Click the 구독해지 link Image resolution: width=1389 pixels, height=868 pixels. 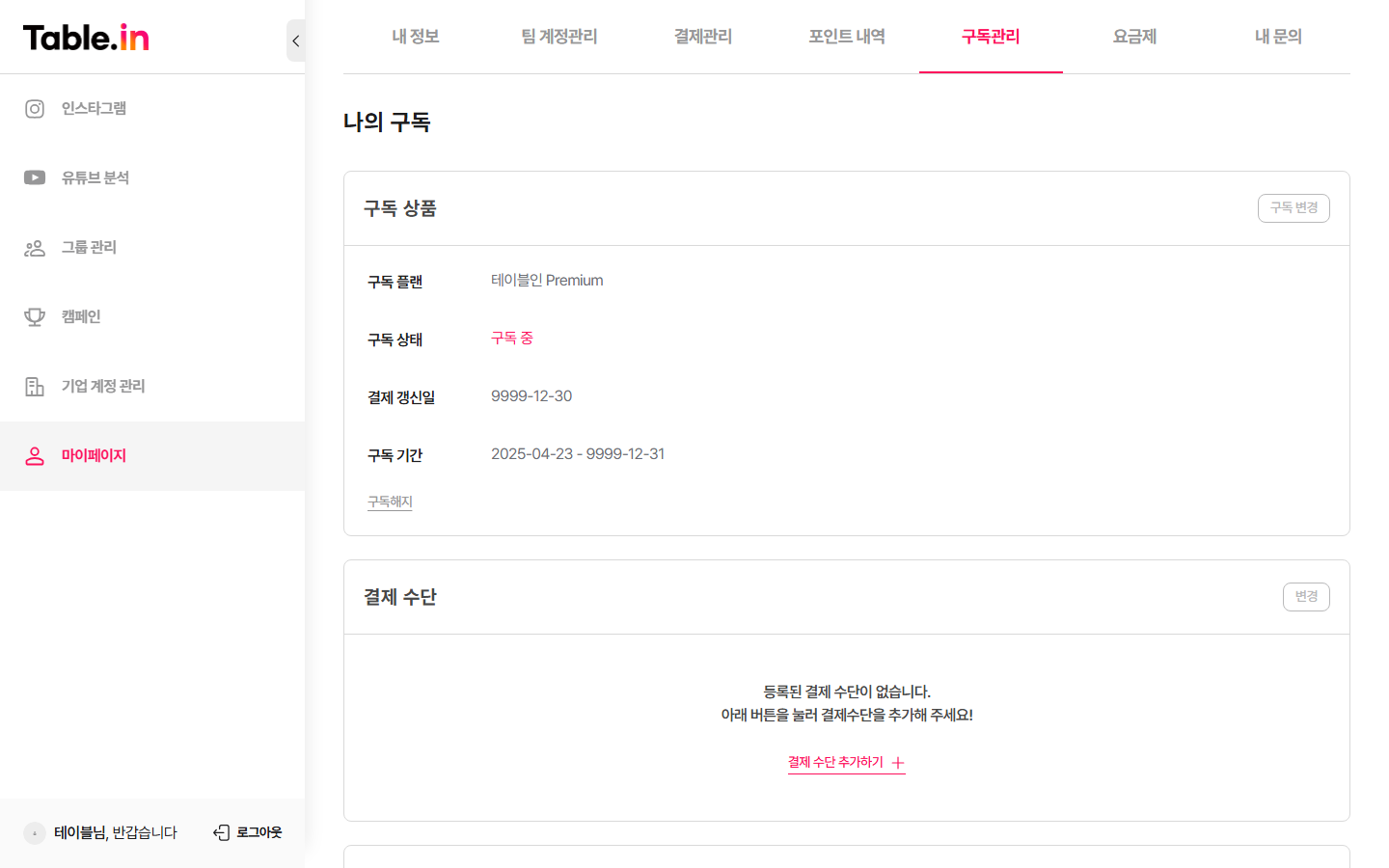point(390,502)
